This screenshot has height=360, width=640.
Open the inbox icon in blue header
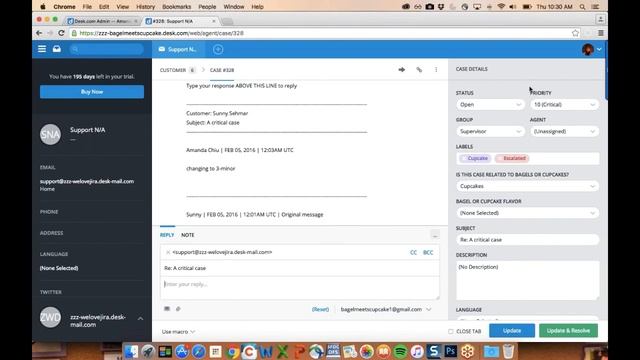click(57, 49)
